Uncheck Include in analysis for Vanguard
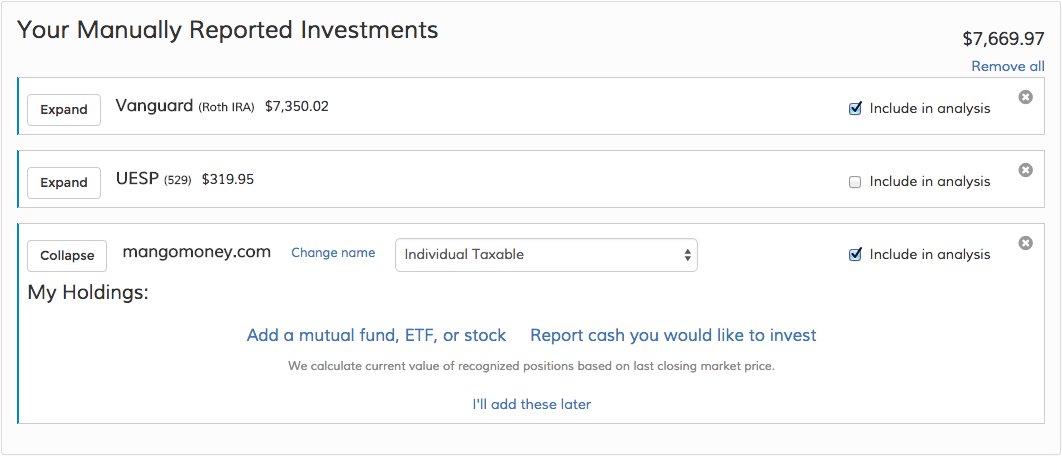Viewport: 1062px width, 456px height. [x=855, y=109]
